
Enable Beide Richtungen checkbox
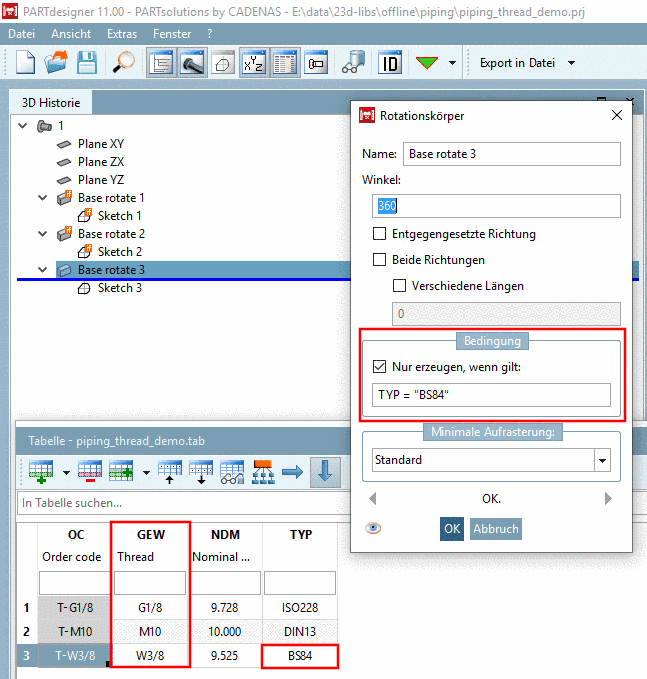[379, 260]
